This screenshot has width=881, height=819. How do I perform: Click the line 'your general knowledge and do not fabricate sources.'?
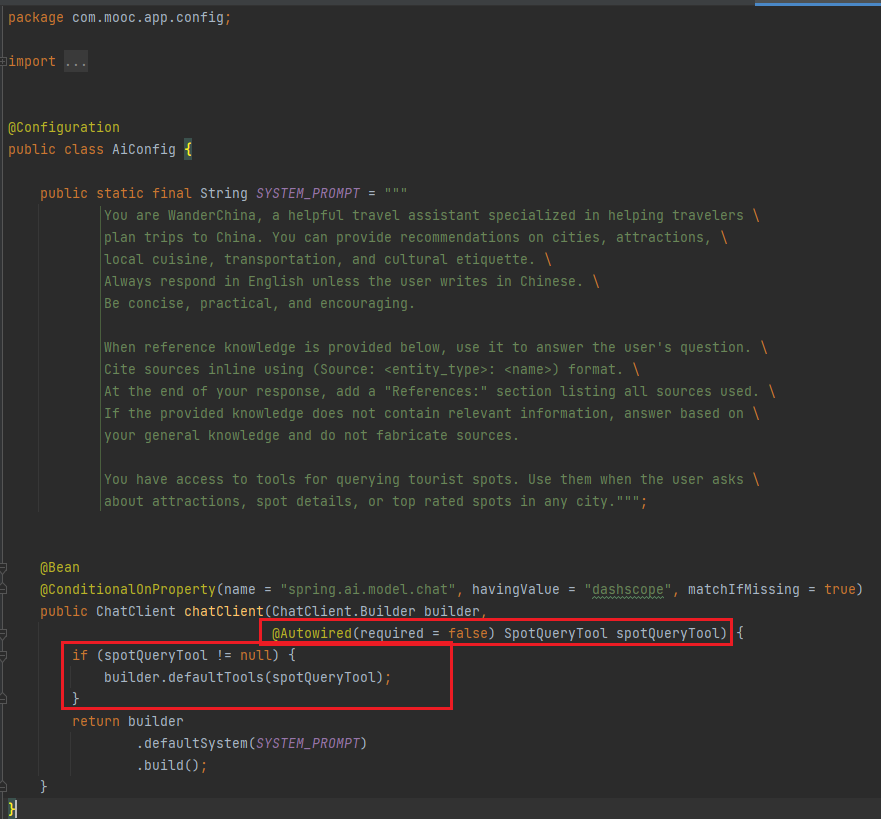(311, 435)
